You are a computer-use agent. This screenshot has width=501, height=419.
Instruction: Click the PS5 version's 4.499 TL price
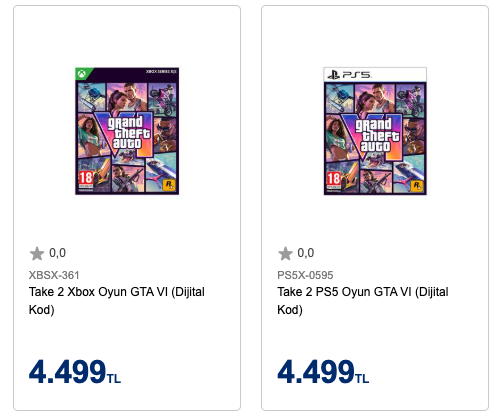coord(323,371)
